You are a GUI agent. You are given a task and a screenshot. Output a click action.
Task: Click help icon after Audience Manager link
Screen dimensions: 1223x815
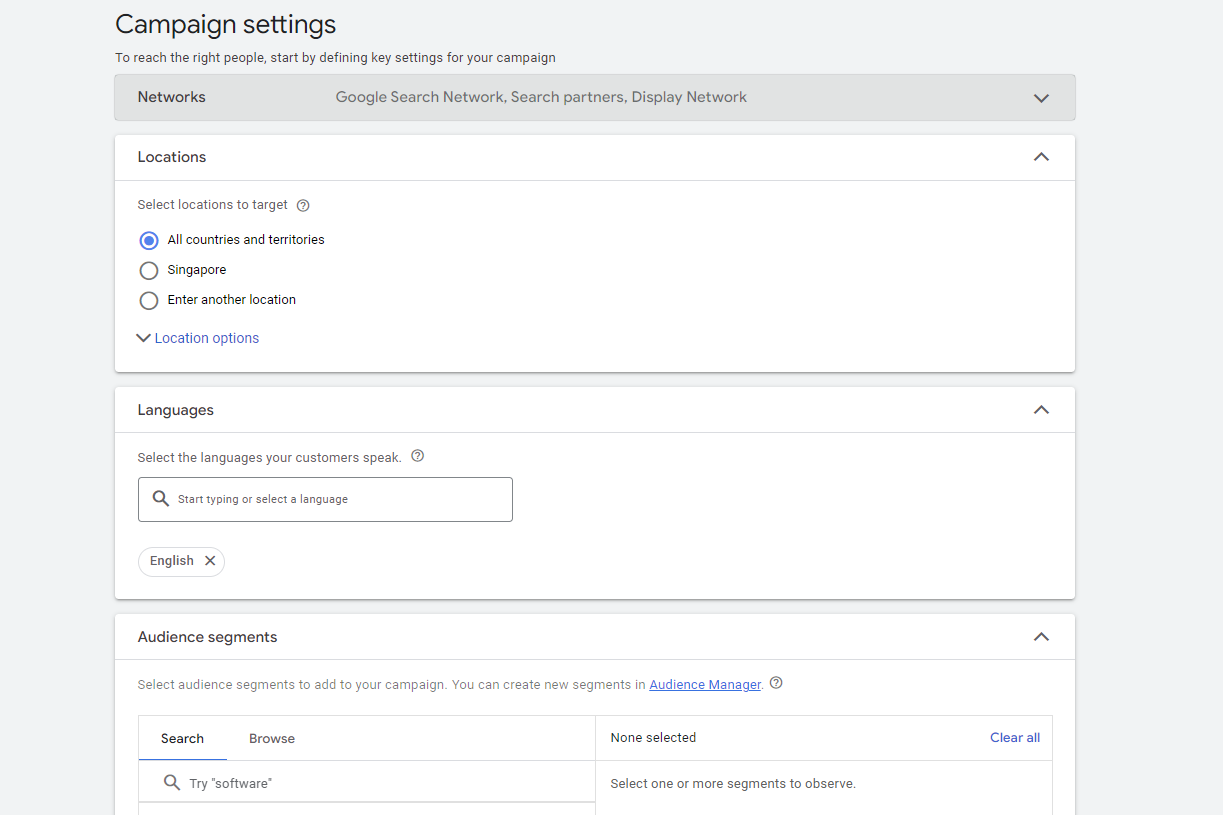coord(776,684)
